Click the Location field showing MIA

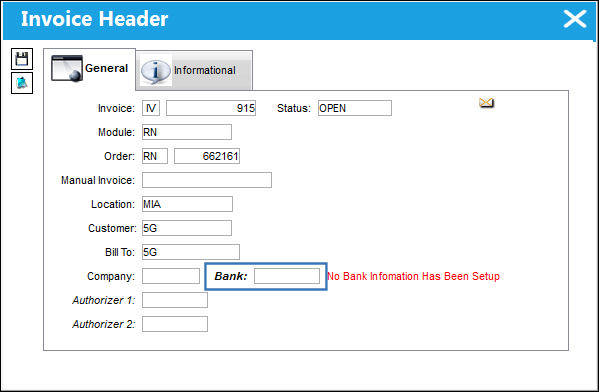click(187, 204)
